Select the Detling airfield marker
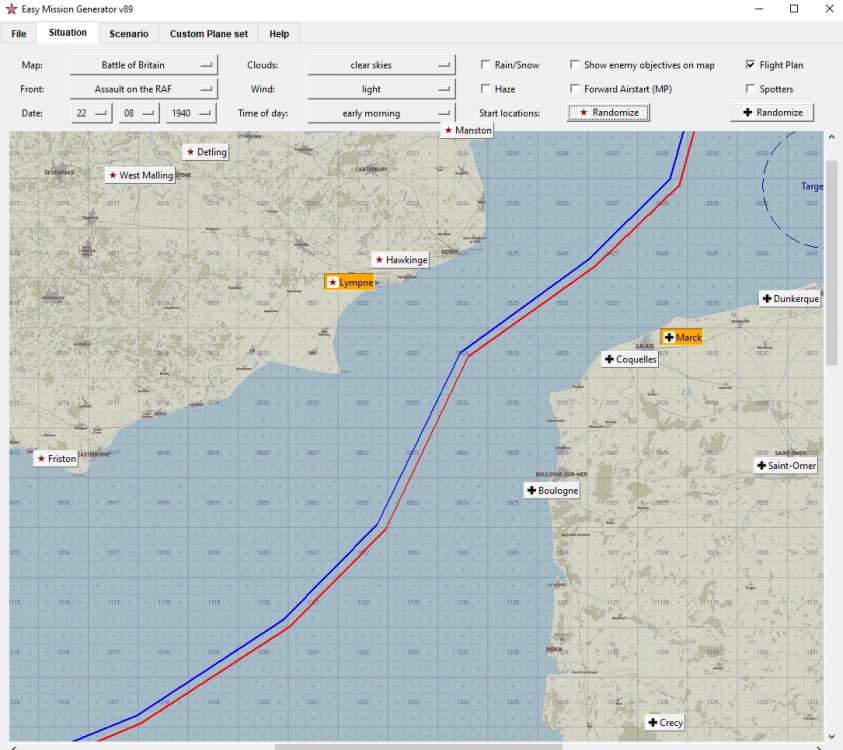The image size is (843, 750). tap(206, 152)
